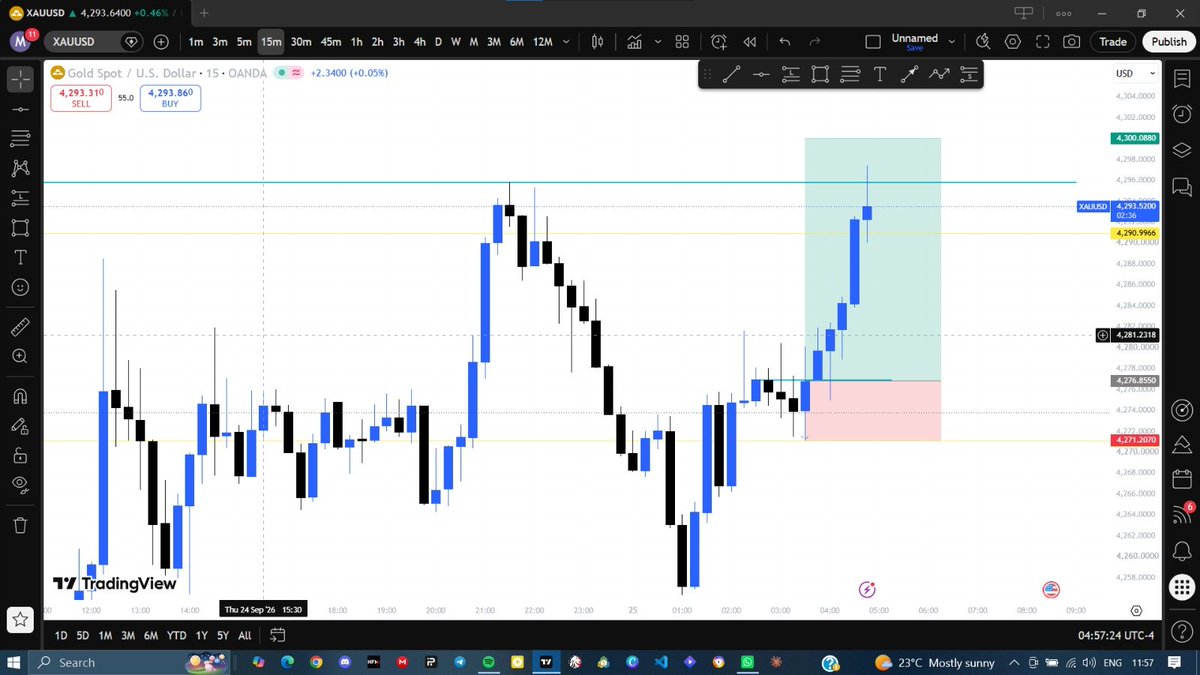Pick rectangle tool in floating toolbar
This screenshot has width=1200, height=675.
click(820, 73)
